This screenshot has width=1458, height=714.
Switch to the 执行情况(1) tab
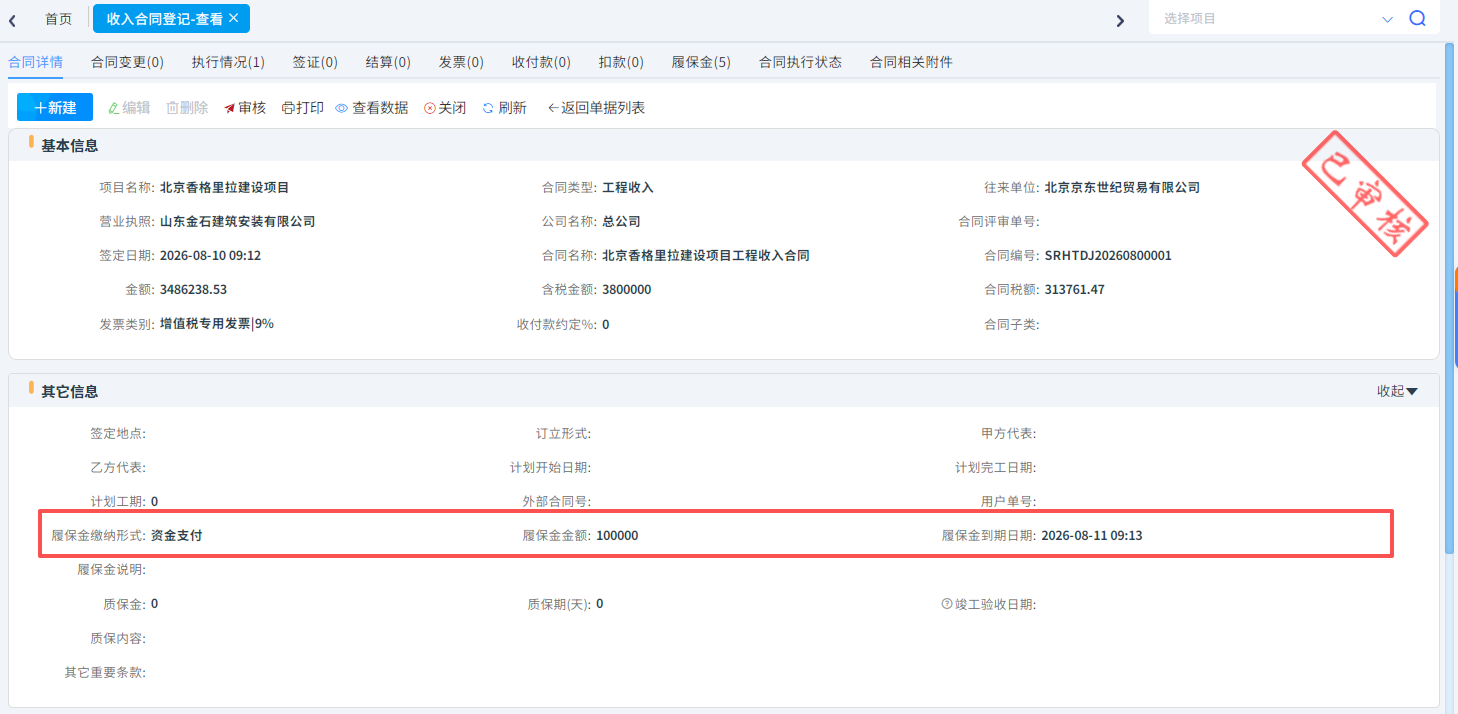pos(228,62)
